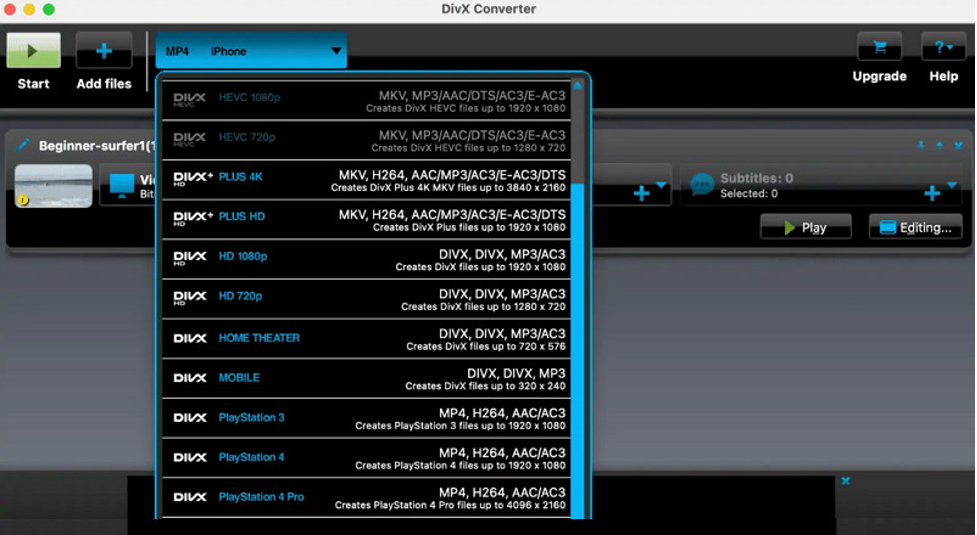Screen dimensions: 977x535
Task: Click the Play preview button
Action: tap(805, 227)
